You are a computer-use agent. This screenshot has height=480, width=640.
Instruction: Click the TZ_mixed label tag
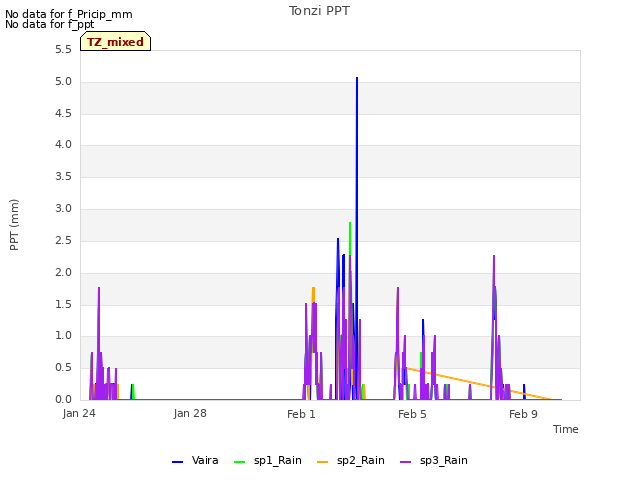point(116,41)
